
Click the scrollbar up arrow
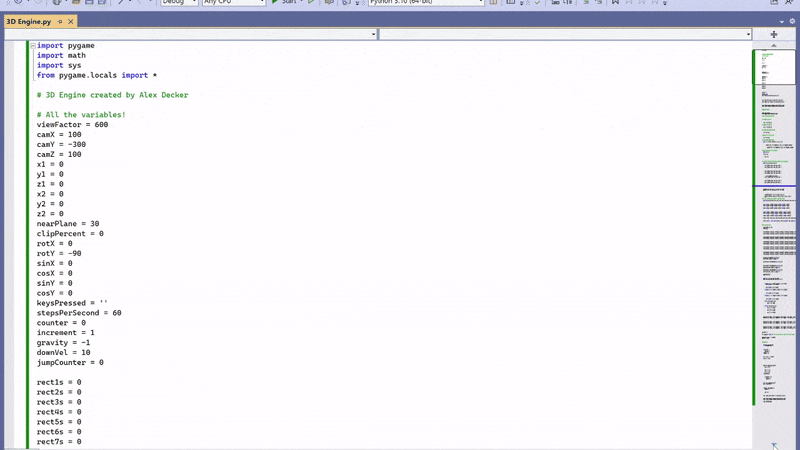(773, 45)
